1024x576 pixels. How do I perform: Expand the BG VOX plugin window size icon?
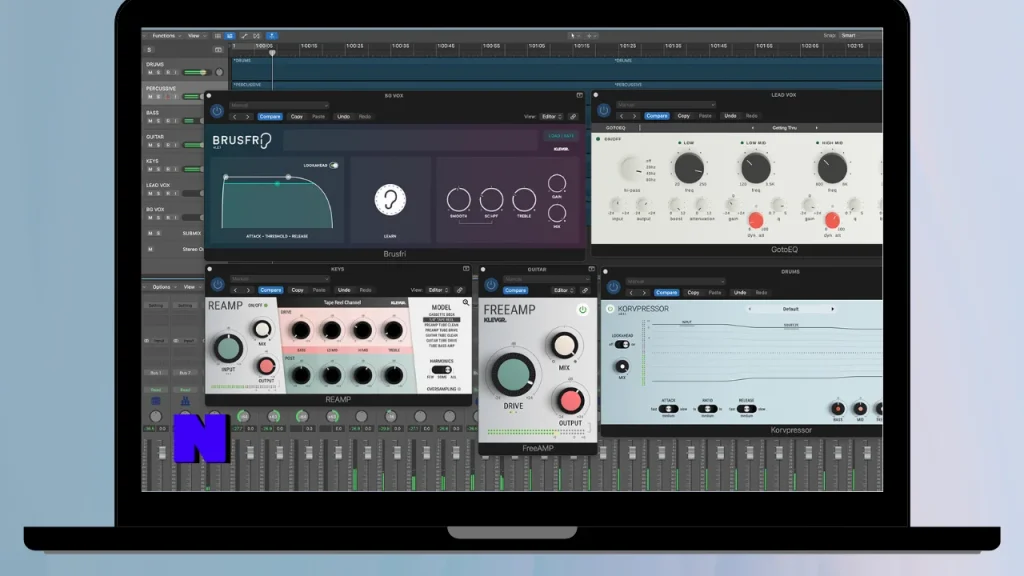coord(579,95)
